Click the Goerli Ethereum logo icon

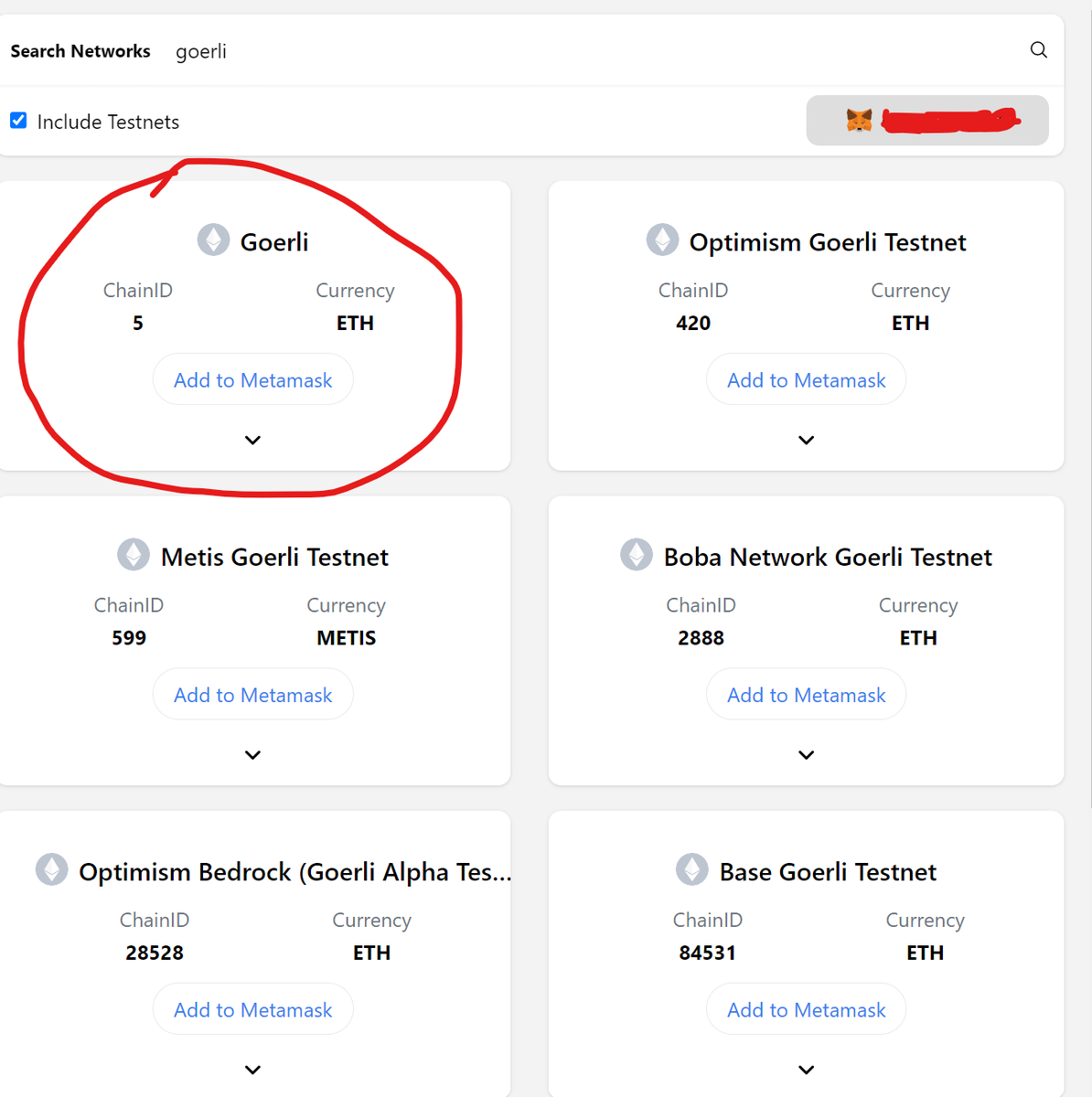[214, 240]
